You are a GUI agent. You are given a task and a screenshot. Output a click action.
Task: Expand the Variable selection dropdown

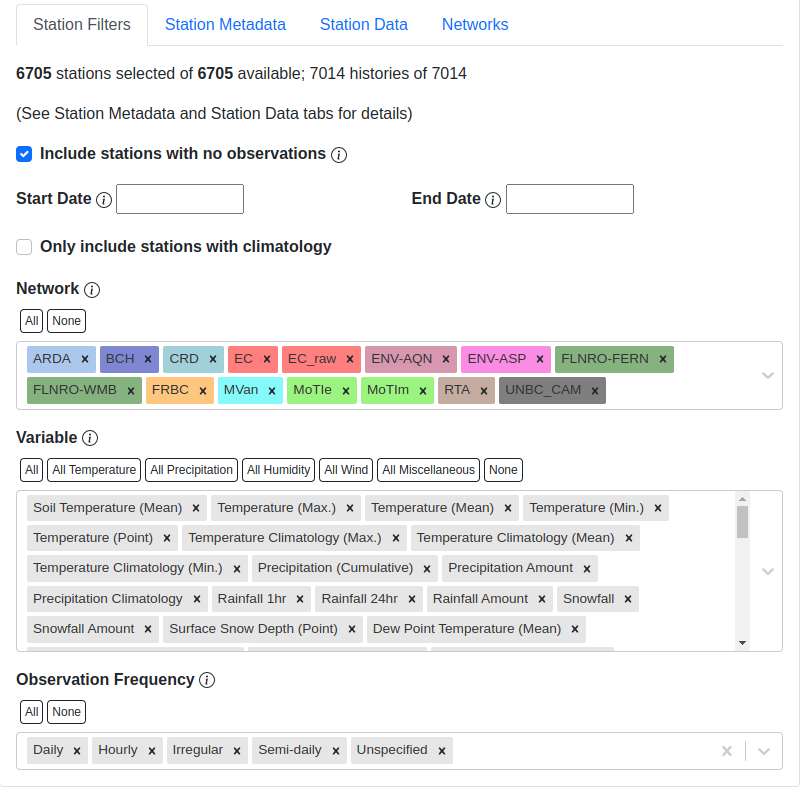pyautogui.click(x=768, y=570)
